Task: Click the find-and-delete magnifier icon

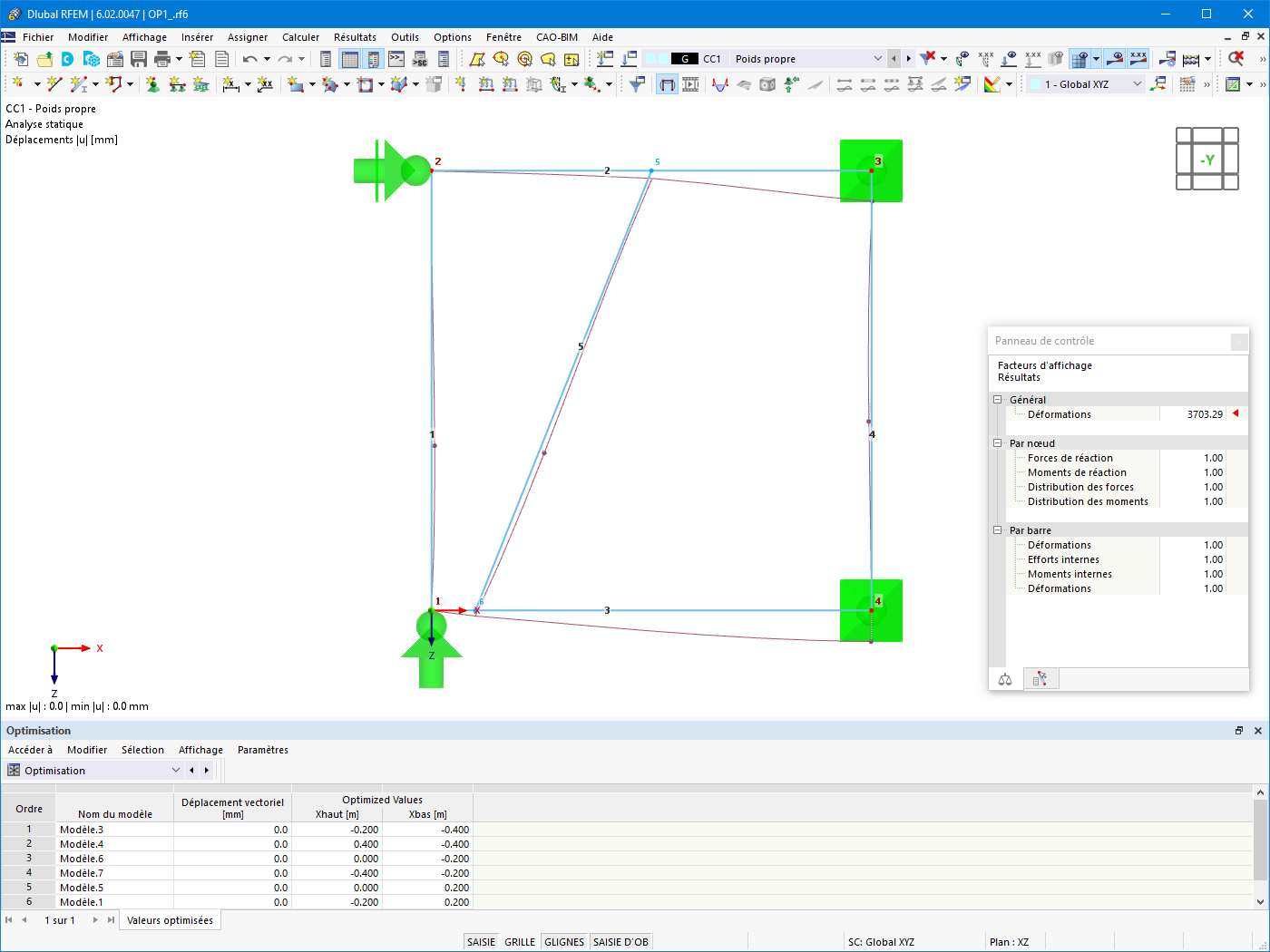Action: pos(1236,59)
